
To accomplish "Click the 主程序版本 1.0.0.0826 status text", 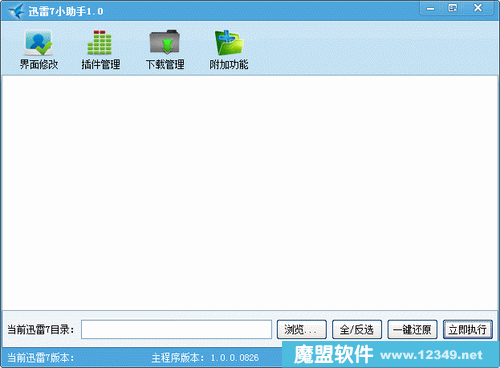I will 205,358.
